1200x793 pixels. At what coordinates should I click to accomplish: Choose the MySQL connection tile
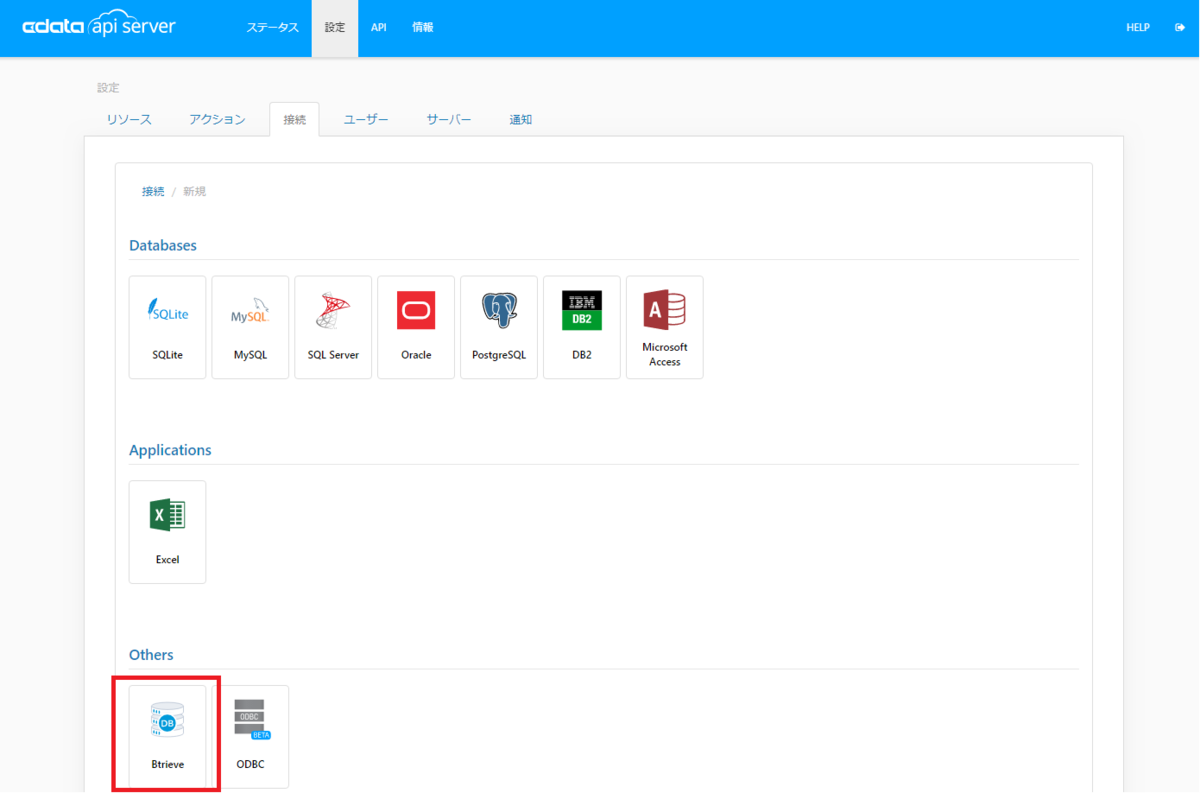coord(250,327)
